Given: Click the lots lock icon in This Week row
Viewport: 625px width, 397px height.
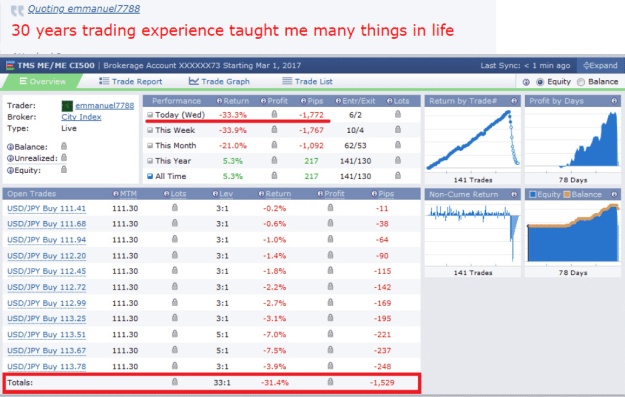Looking at the screenshot, I should [x=398, y=129].
